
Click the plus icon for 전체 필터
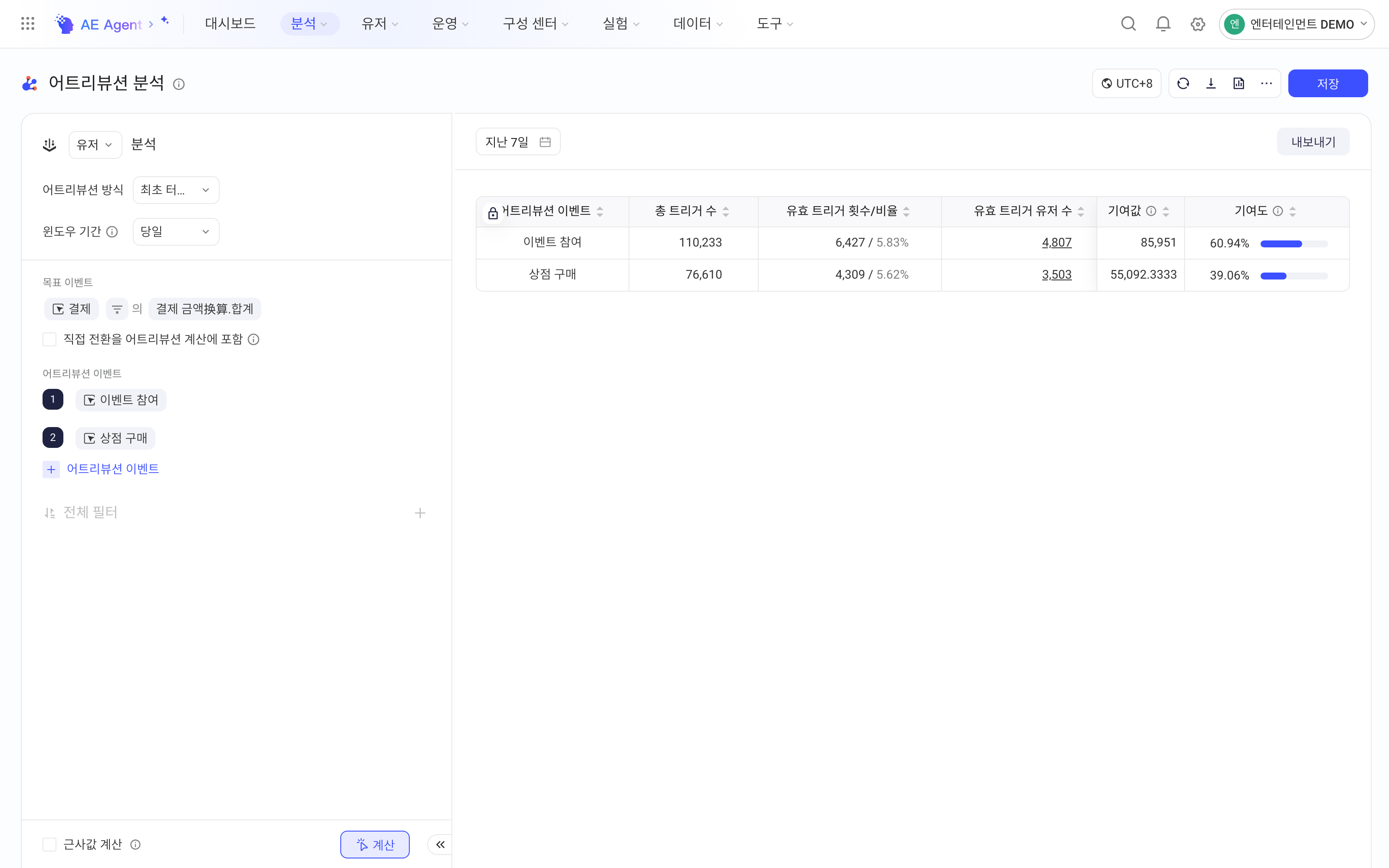(420, 513)
